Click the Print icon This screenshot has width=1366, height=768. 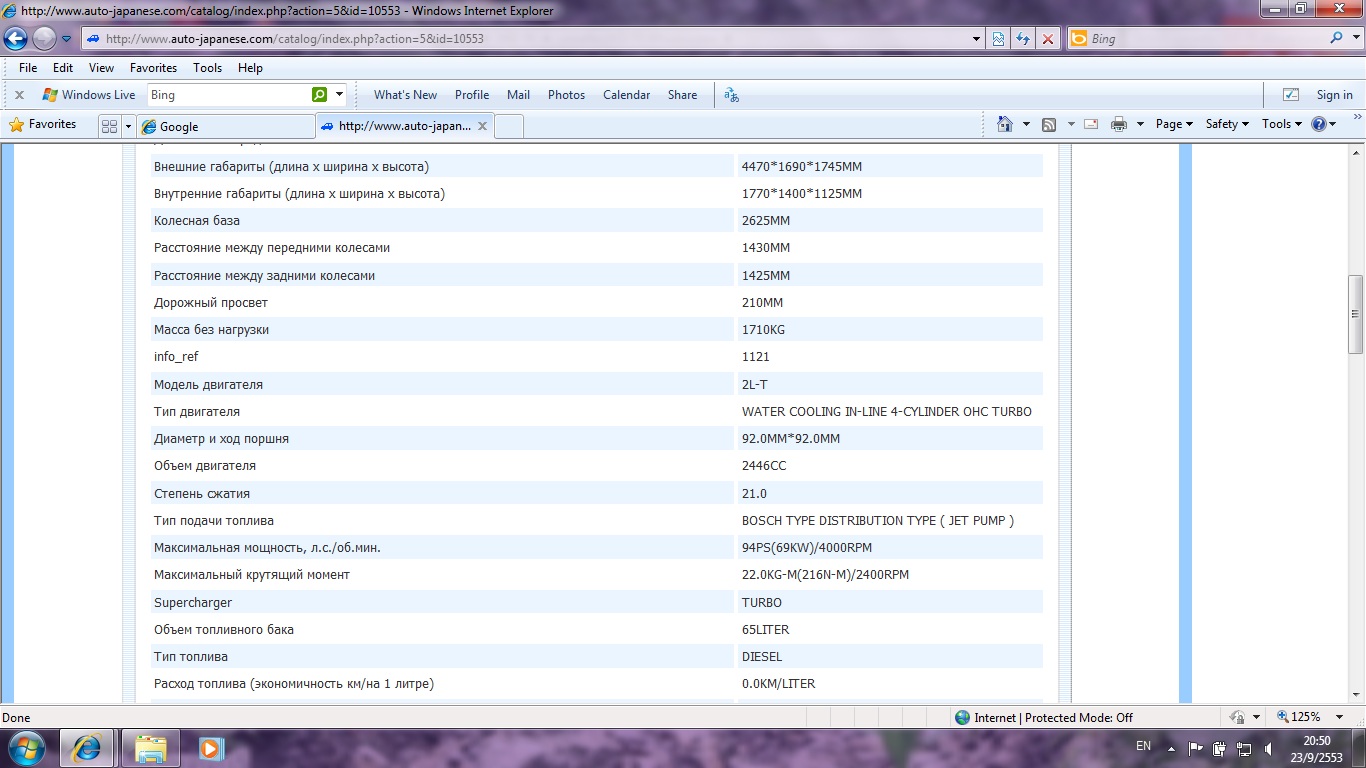point(1118,124)
